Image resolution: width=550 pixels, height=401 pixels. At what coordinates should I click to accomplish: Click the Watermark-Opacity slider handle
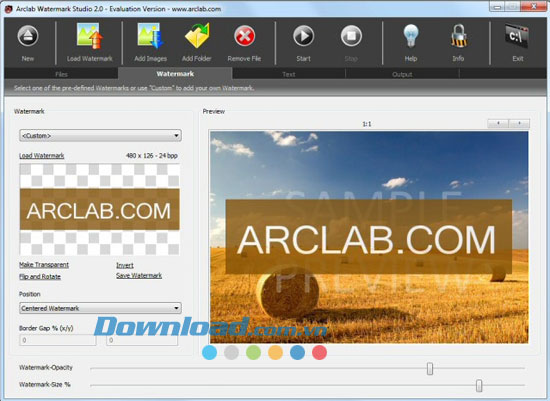click(x=430, y=368)
